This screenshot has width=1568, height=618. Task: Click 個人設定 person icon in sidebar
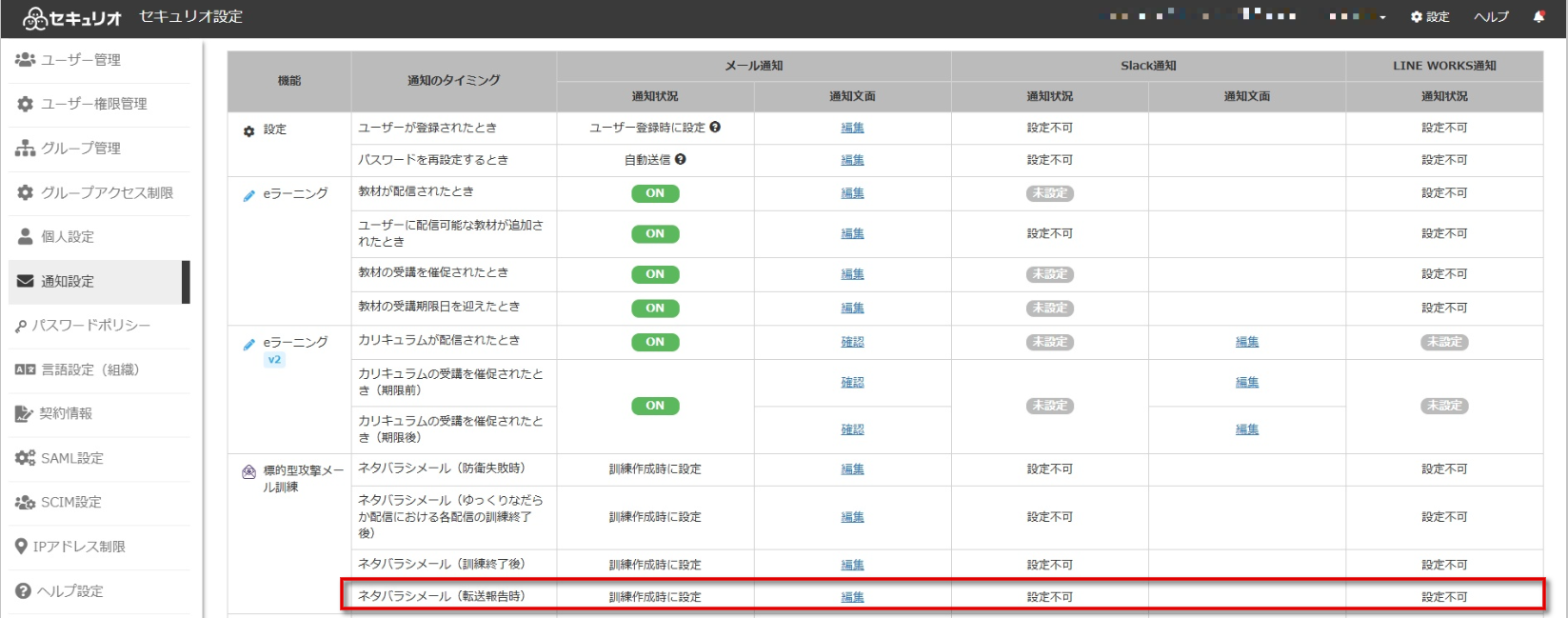25,236
